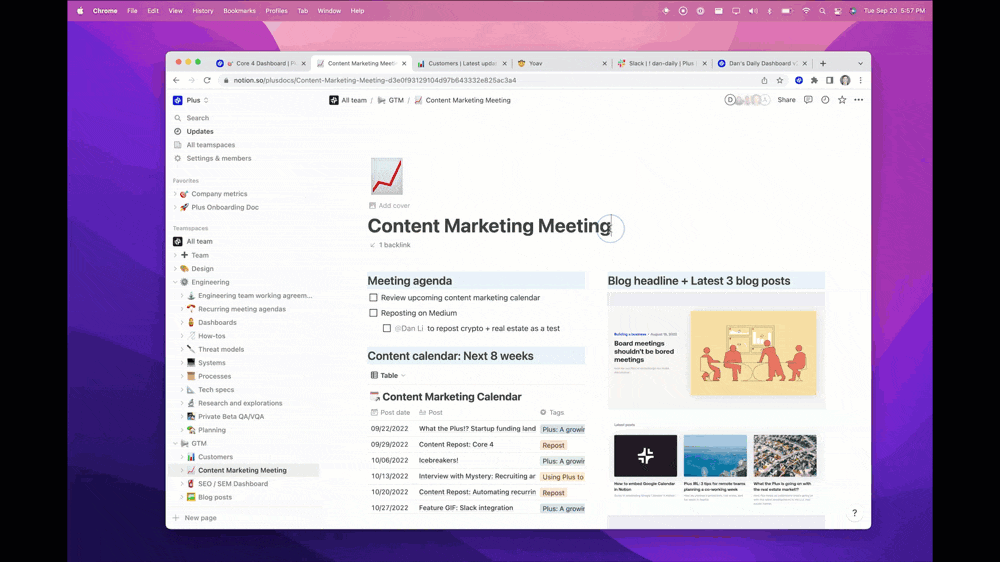Check the repost crypto + real estate item
The image size is (1000, 562).
coord(386,329)
